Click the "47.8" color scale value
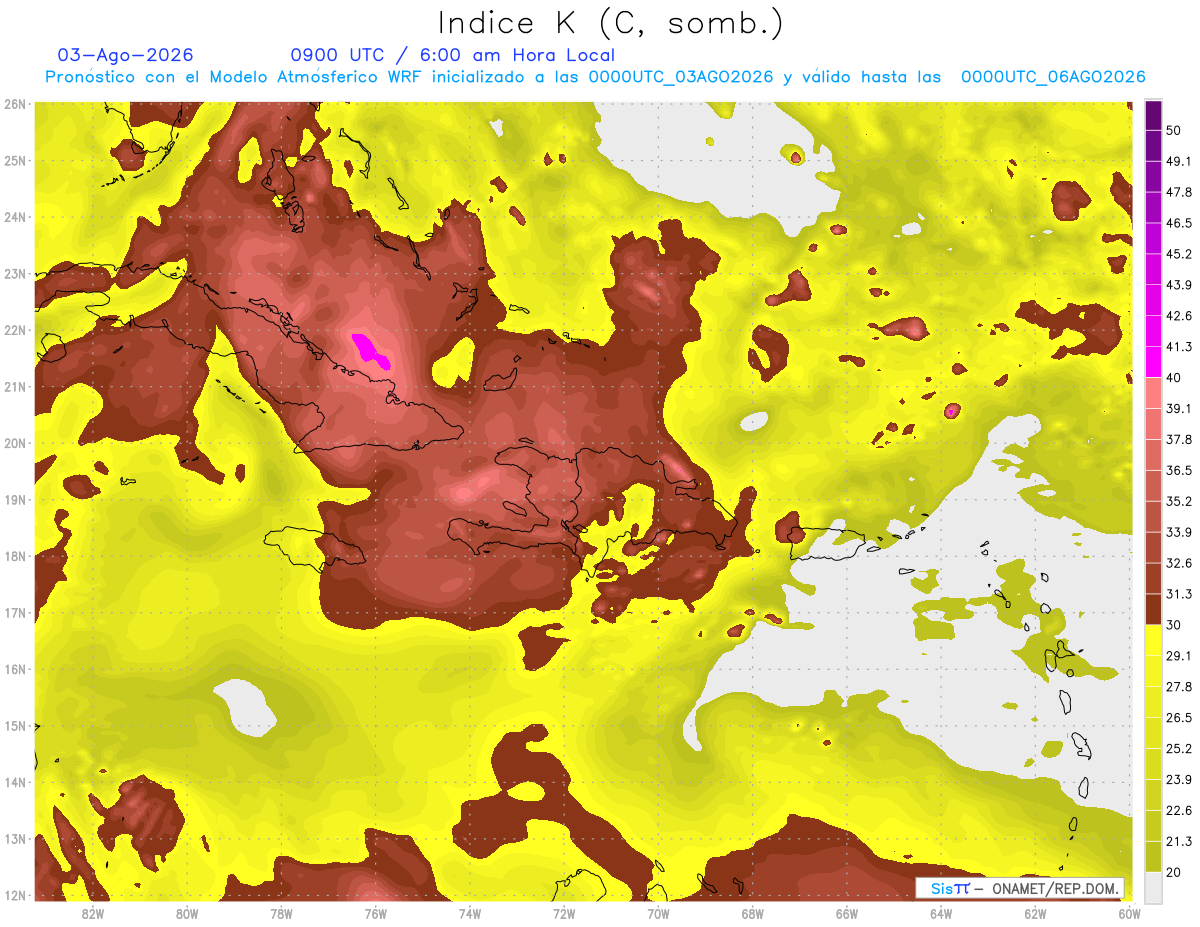1200x927 pixels. pos(1179,192)
